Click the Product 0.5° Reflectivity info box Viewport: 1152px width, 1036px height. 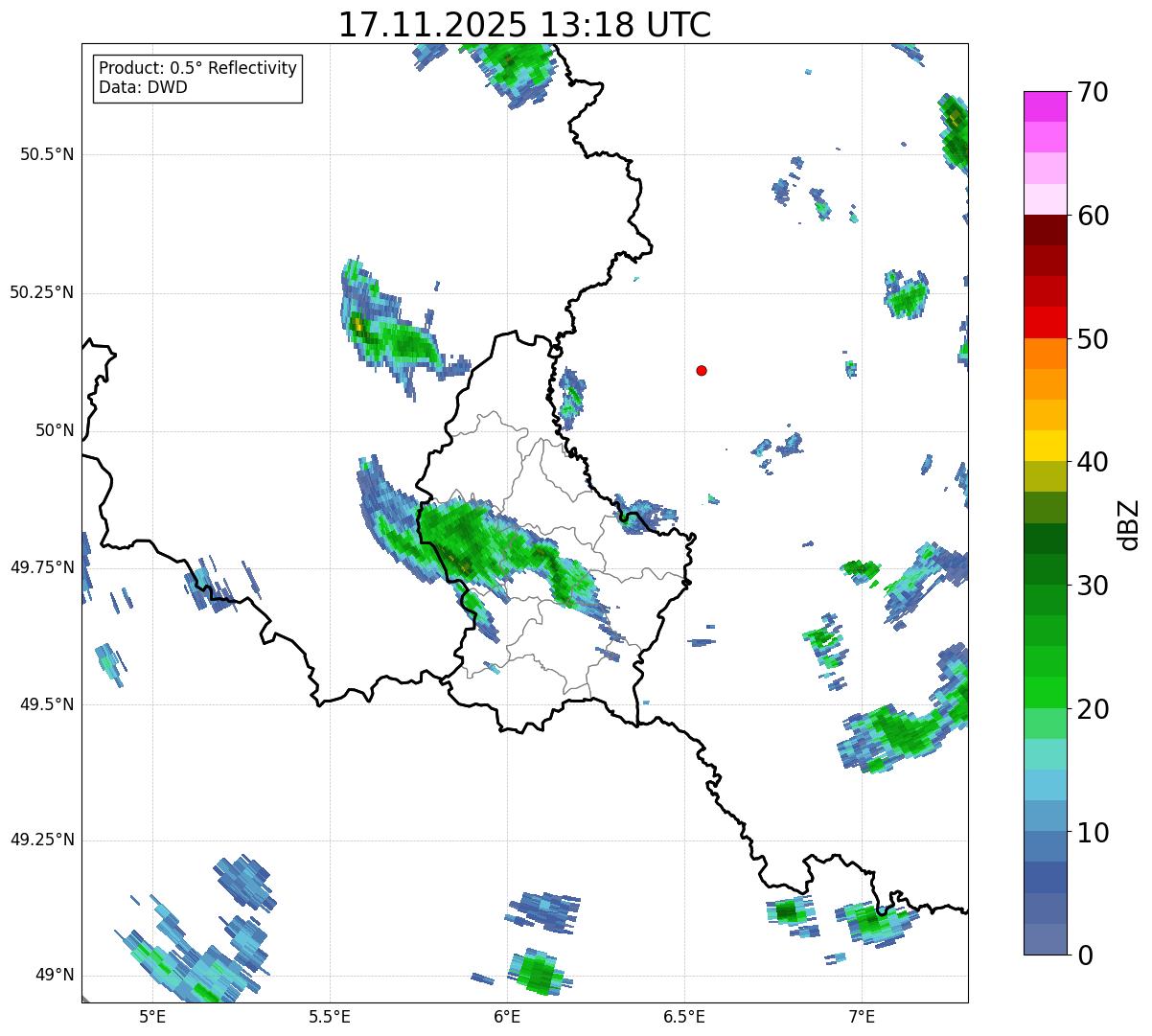(198, 78)
